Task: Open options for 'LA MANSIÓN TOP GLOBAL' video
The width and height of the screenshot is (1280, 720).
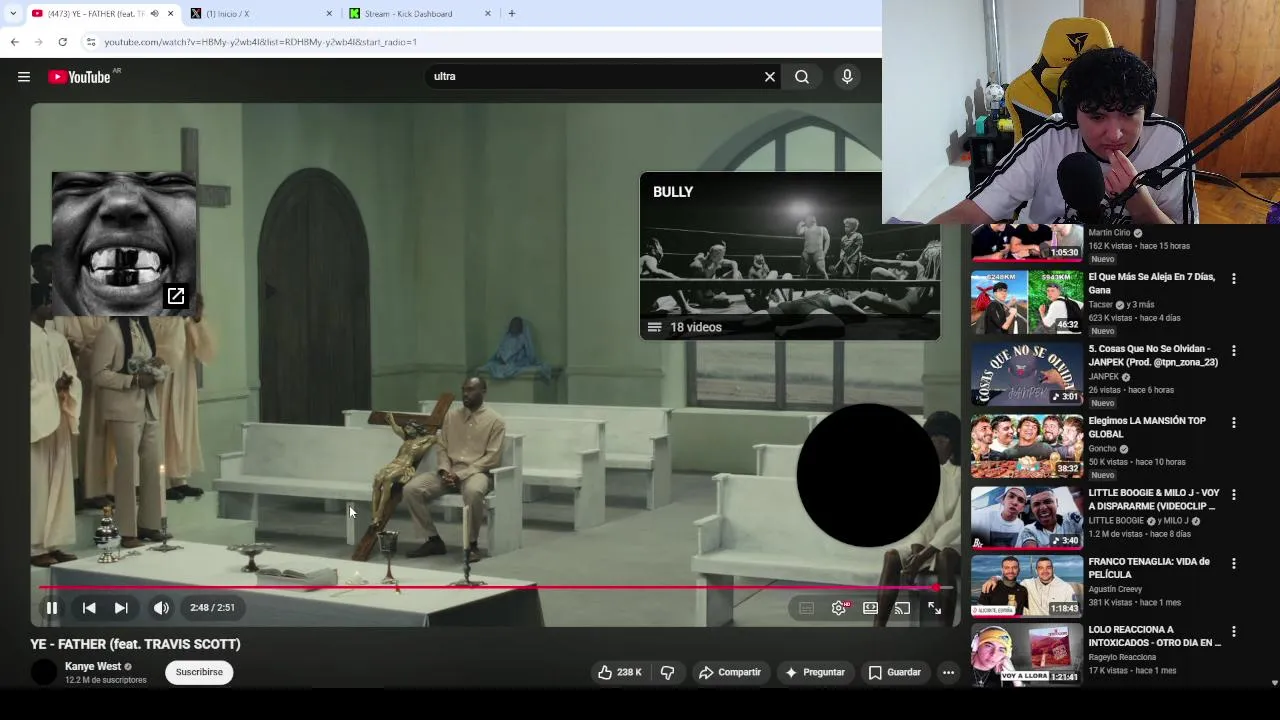Action: (x=1234, y=423)
